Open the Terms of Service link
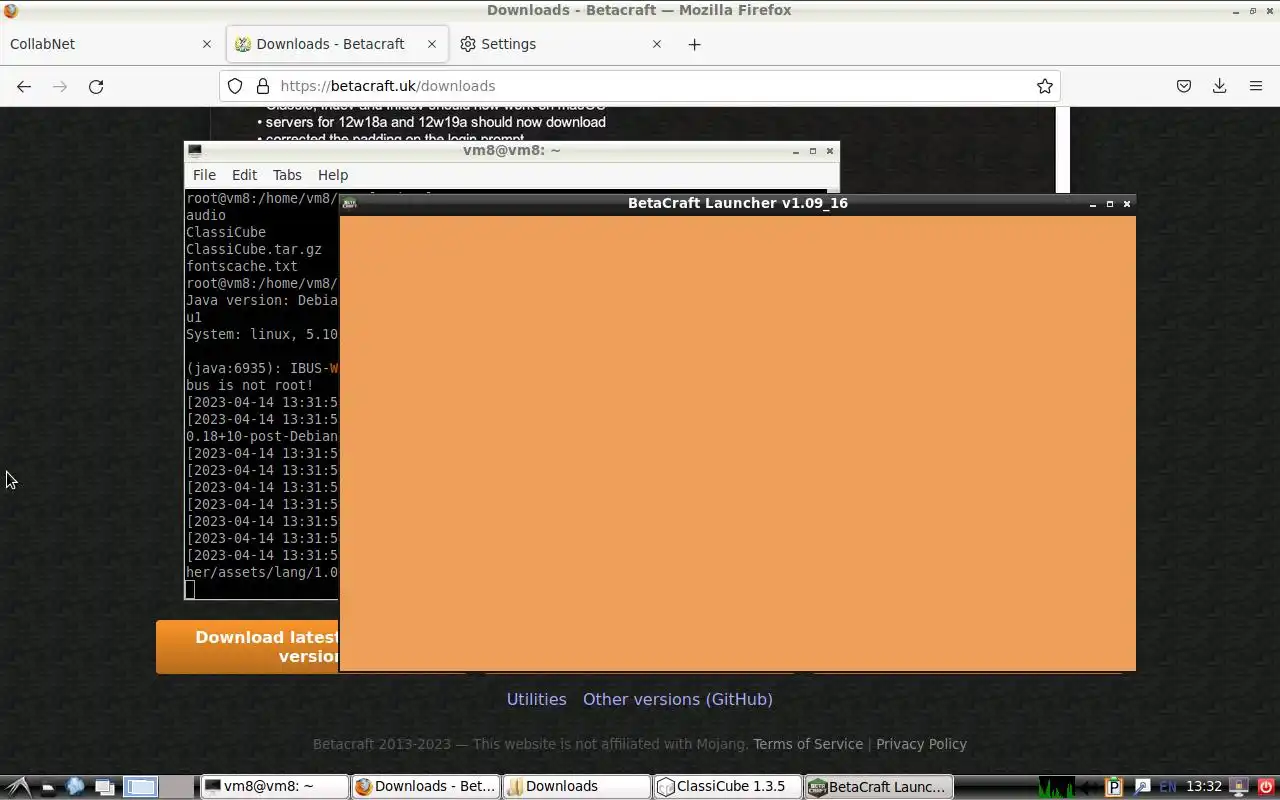 (808, 744)
